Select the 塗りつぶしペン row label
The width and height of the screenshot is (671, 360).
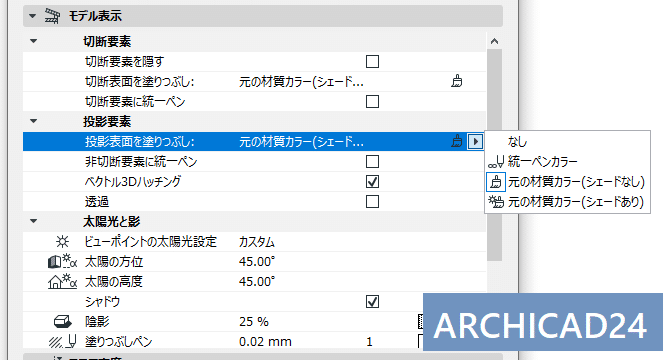119,342
